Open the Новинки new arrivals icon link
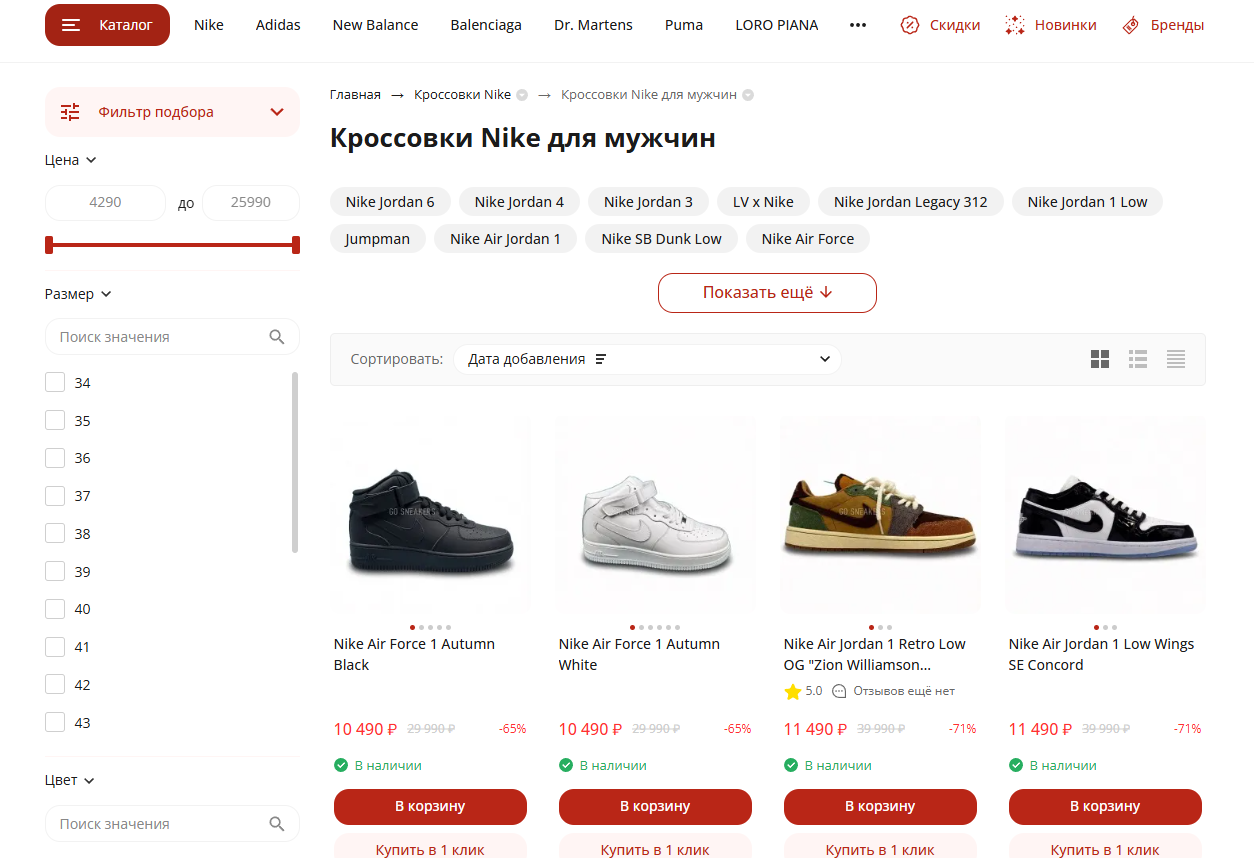Viewport: 1254px width, 858px height. 1015,25
